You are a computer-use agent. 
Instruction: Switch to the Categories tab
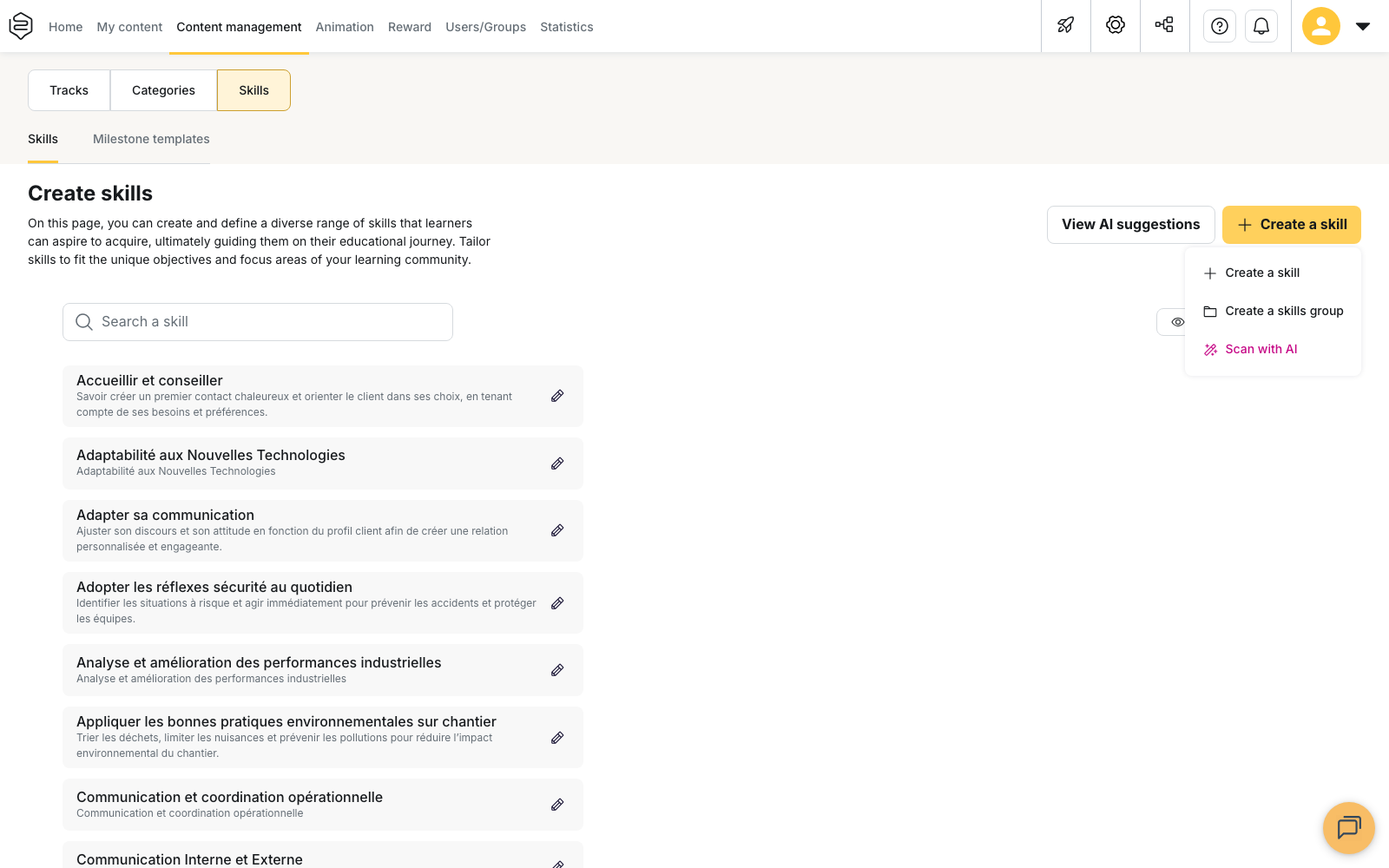(163, 90)
